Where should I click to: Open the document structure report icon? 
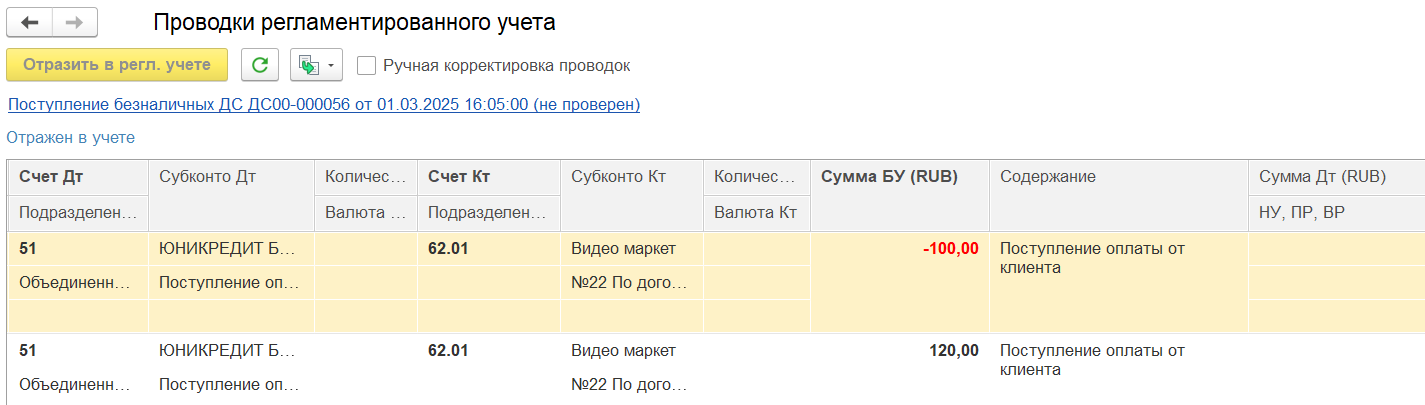click(309, 65)
